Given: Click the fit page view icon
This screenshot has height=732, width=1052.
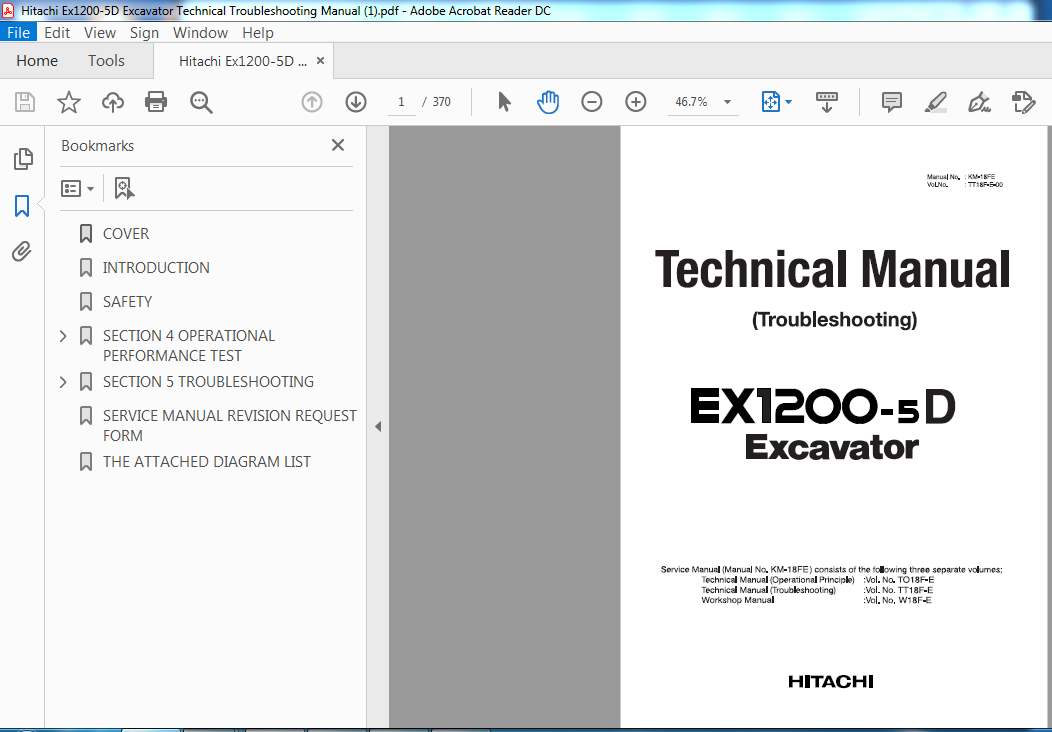Looking at the screenshot, I should point(770,102).
